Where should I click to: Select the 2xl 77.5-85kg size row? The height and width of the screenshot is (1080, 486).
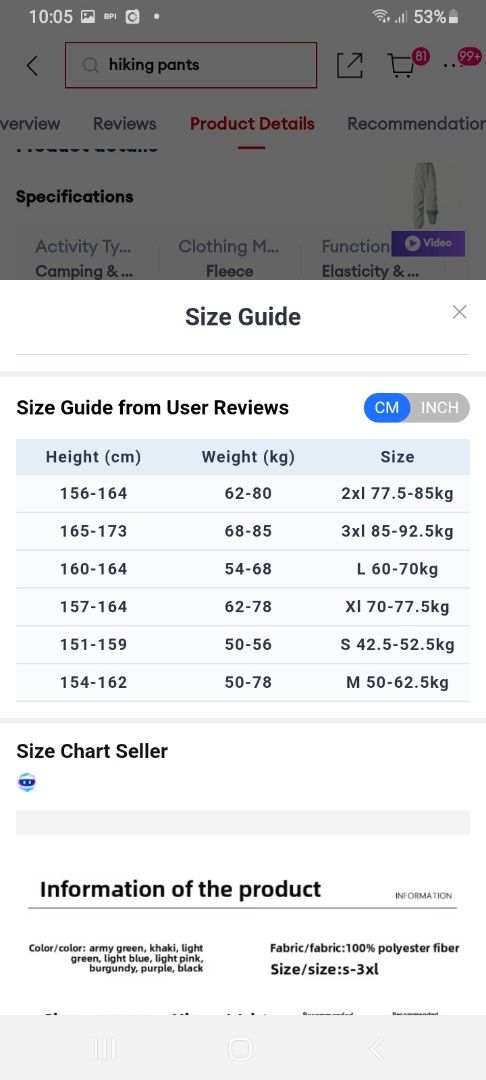tap(243, 493)
